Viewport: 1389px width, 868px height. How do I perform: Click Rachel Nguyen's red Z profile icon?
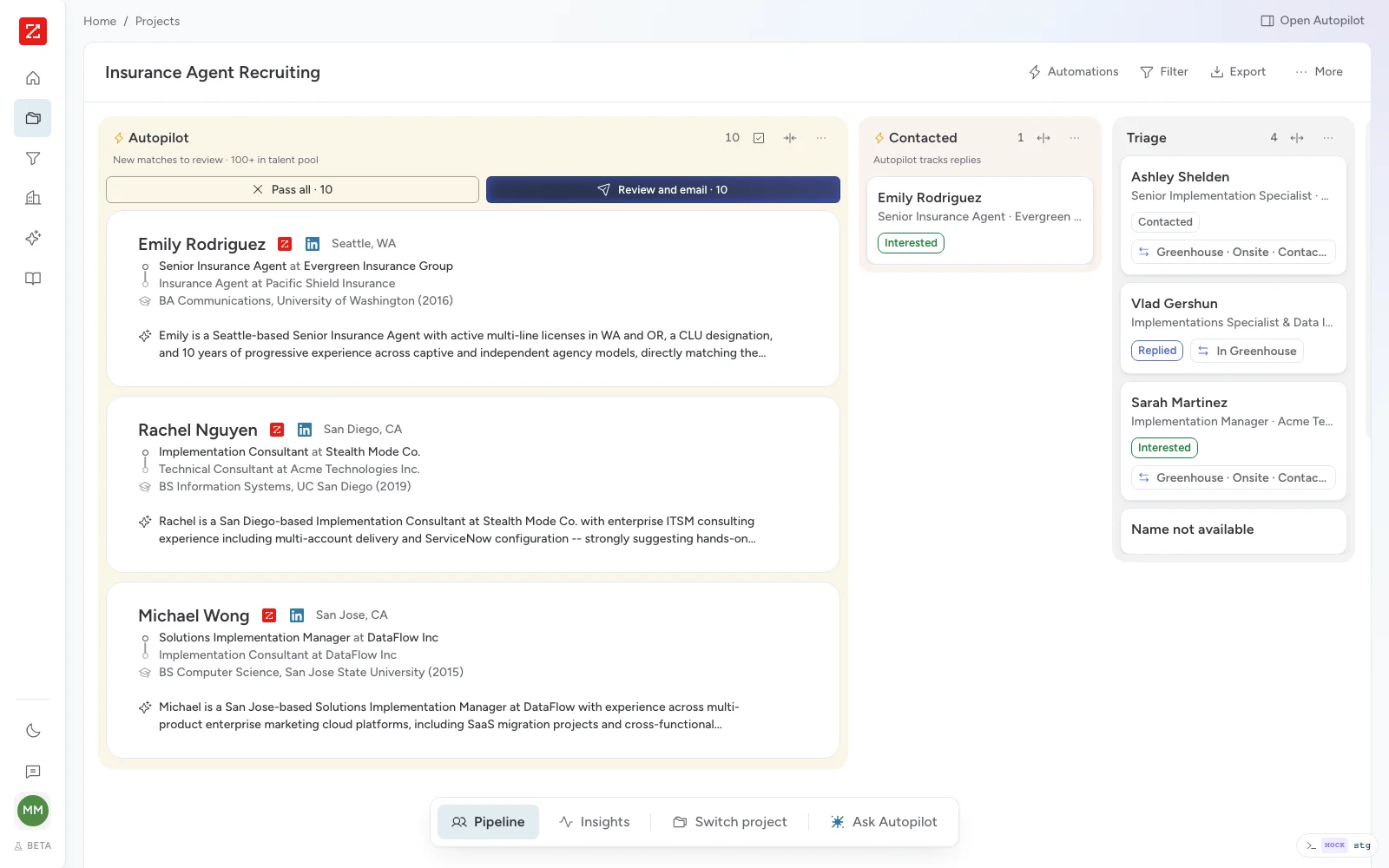point(277,430)
